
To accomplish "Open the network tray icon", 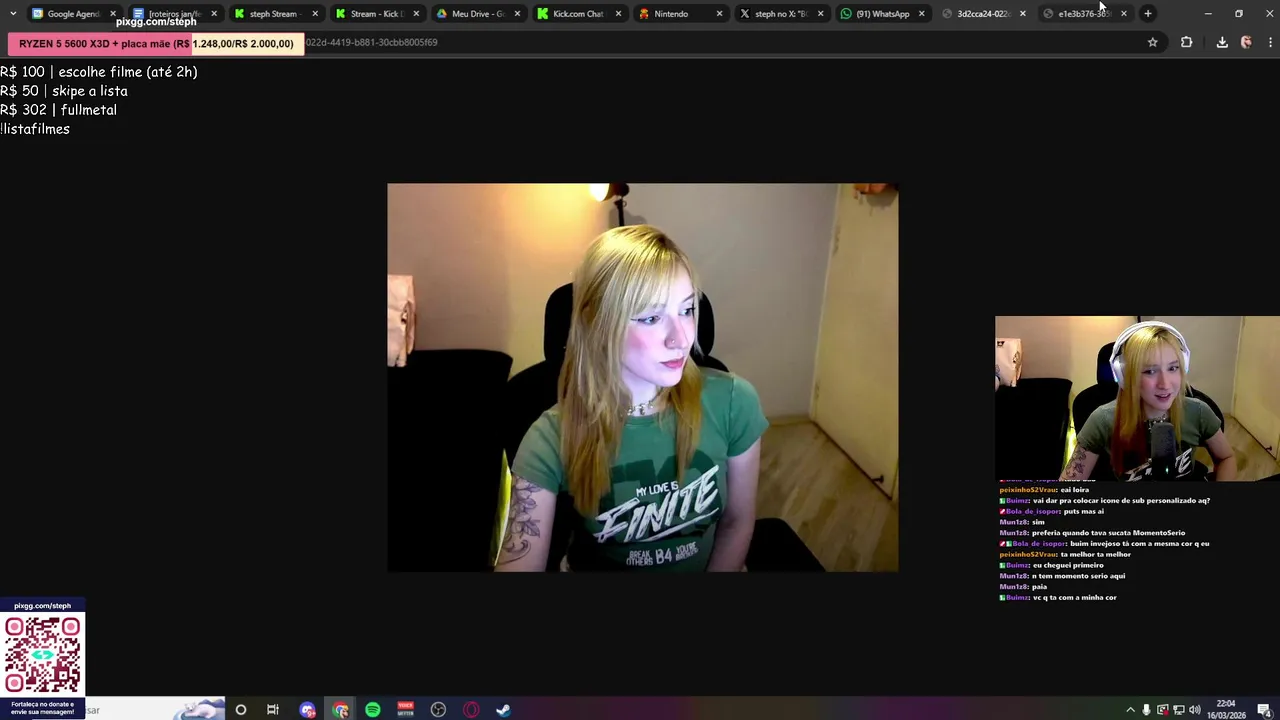I will (x=1179, y=710).
